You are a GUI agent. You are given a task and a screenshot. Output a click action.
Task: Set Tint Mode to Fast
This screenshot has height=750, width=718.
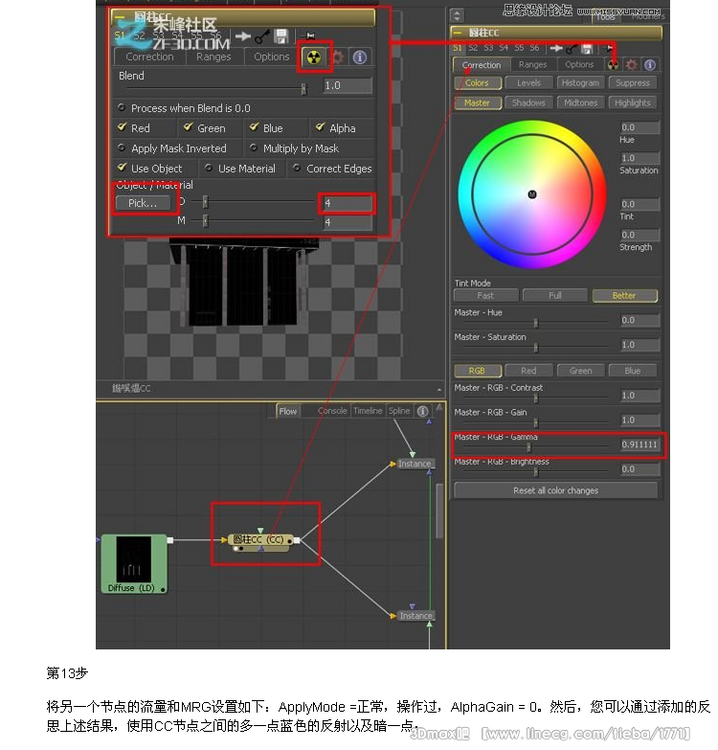(x=486, y=296)
